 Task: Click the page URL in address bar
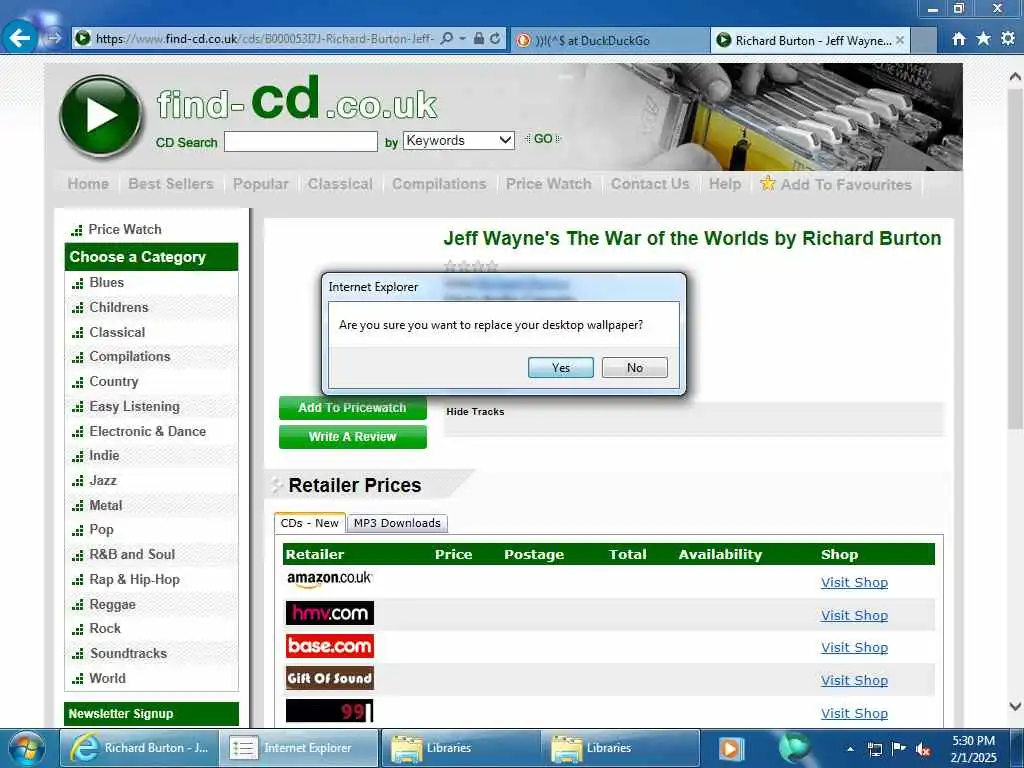click(264, 39)
